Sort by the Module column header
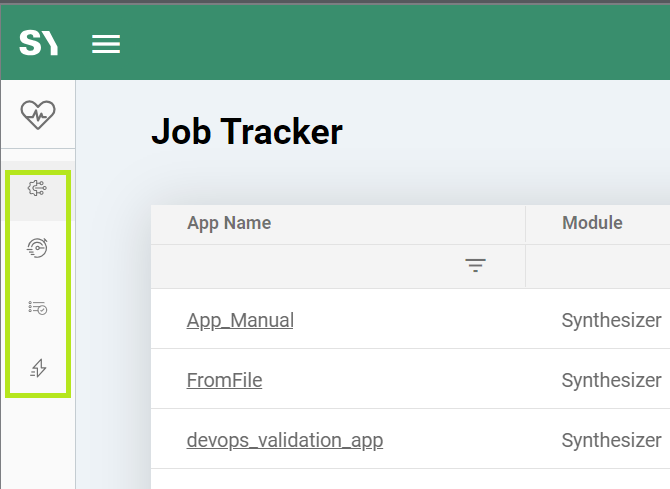This screenshot has height=489, width=670. tap(592, 223)
